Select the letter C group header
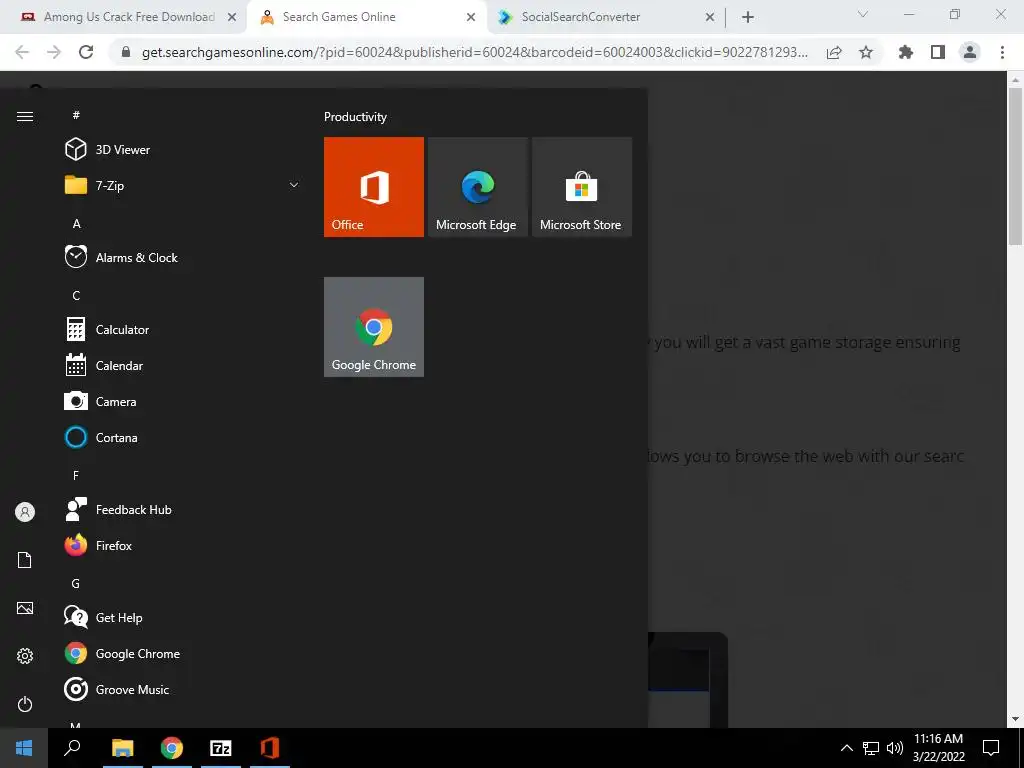The image size is (1024, 768). pos(76,296)
